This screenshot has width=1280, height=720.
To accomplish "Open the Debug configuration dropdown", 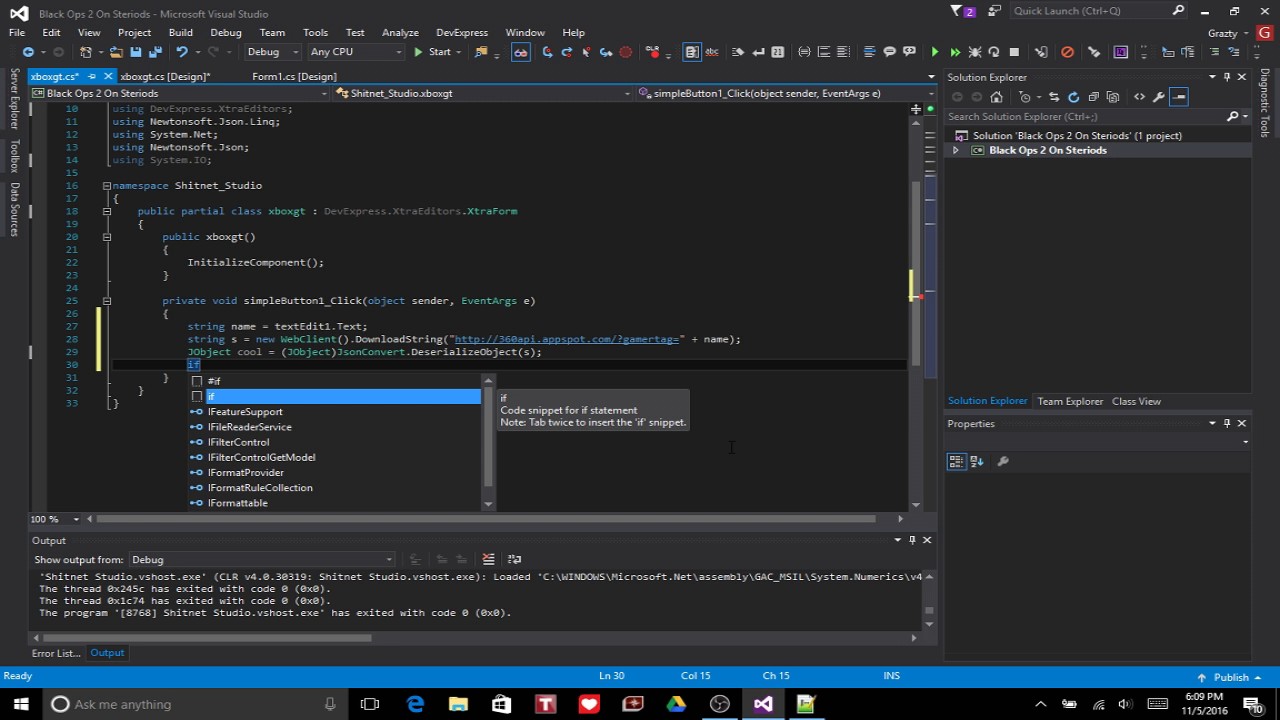I will tap(272, 52).
